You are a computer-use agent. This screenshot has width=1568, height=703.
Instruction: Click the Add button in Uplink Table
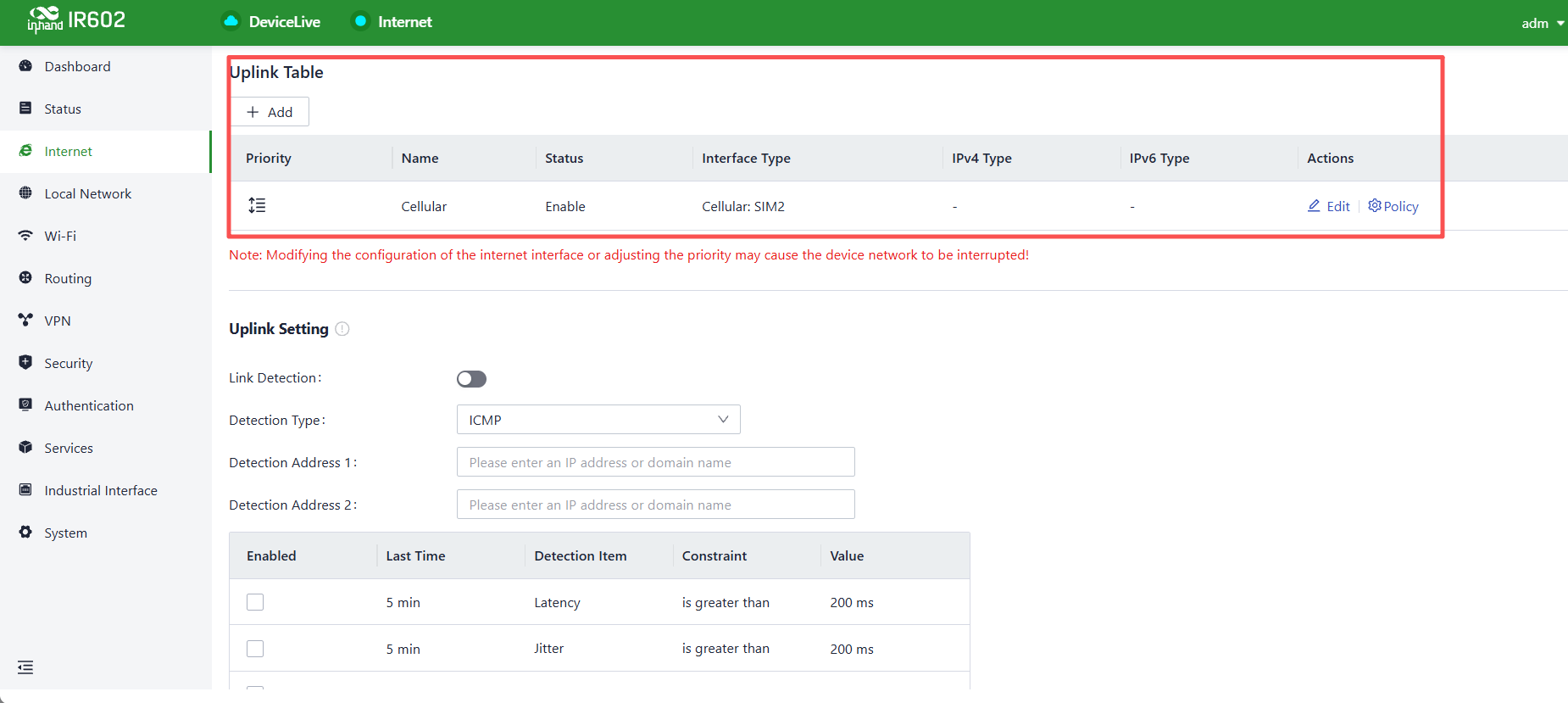point(270,112)
